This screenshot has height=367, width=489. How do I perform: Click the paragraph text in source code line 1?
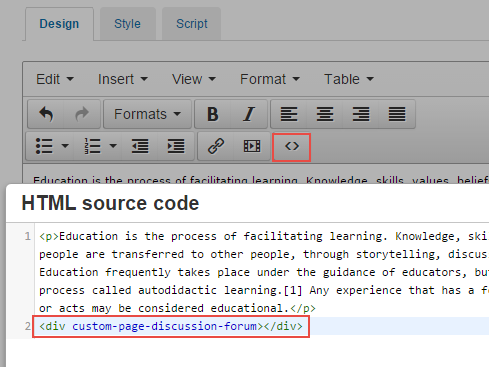(x=263, y=272)
